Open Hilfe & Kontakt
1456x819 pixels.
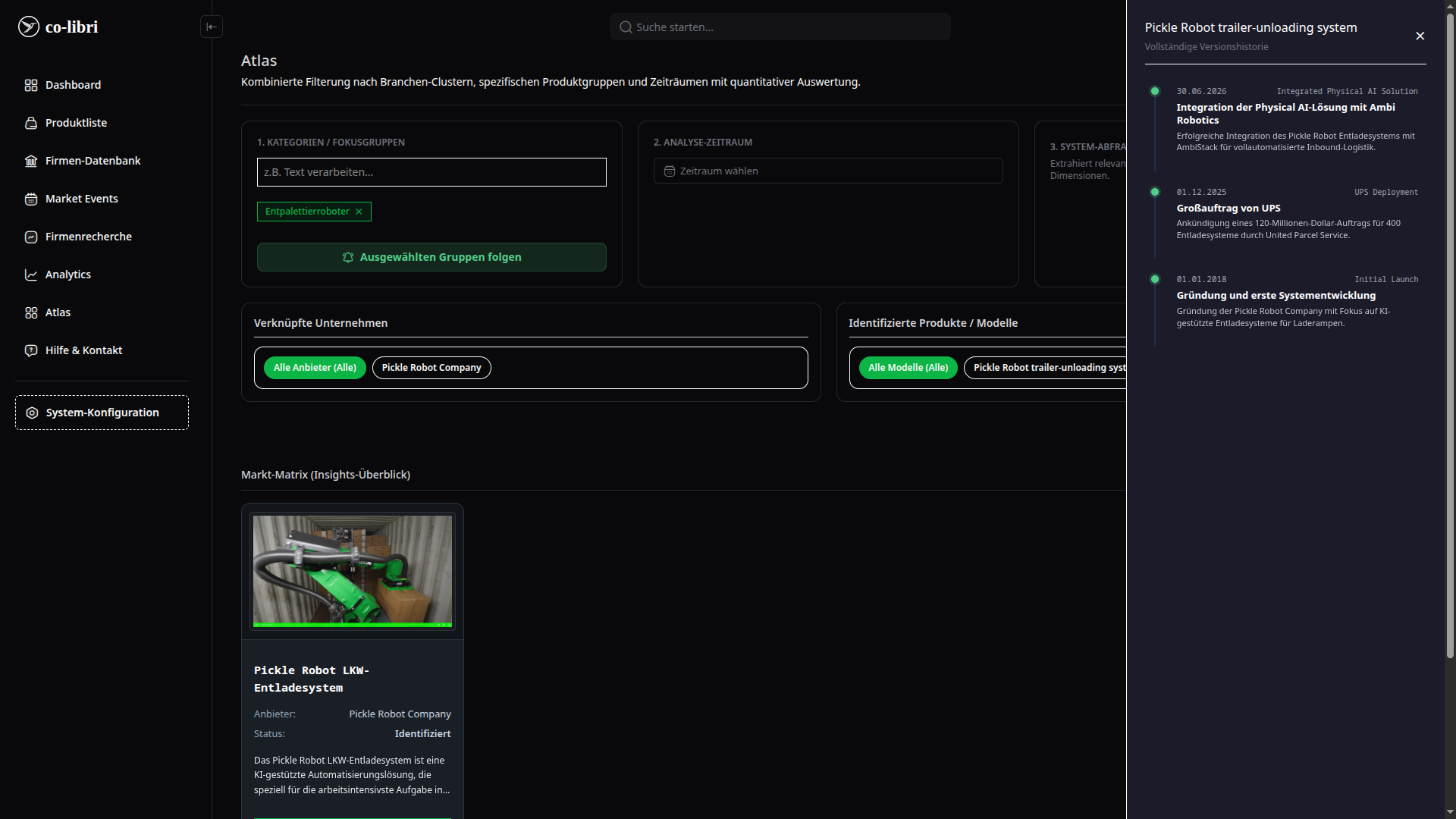(x=102, y=350)
